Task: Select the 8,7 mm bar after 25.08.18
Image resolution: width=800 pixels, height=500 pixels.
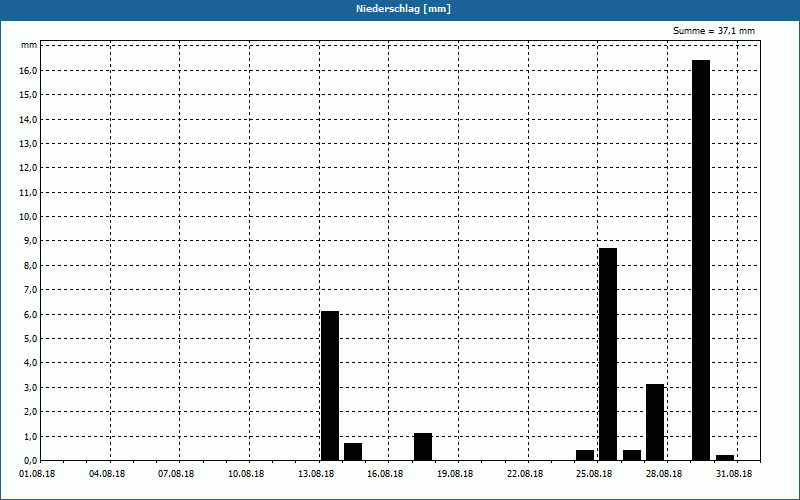Action: 608,354
